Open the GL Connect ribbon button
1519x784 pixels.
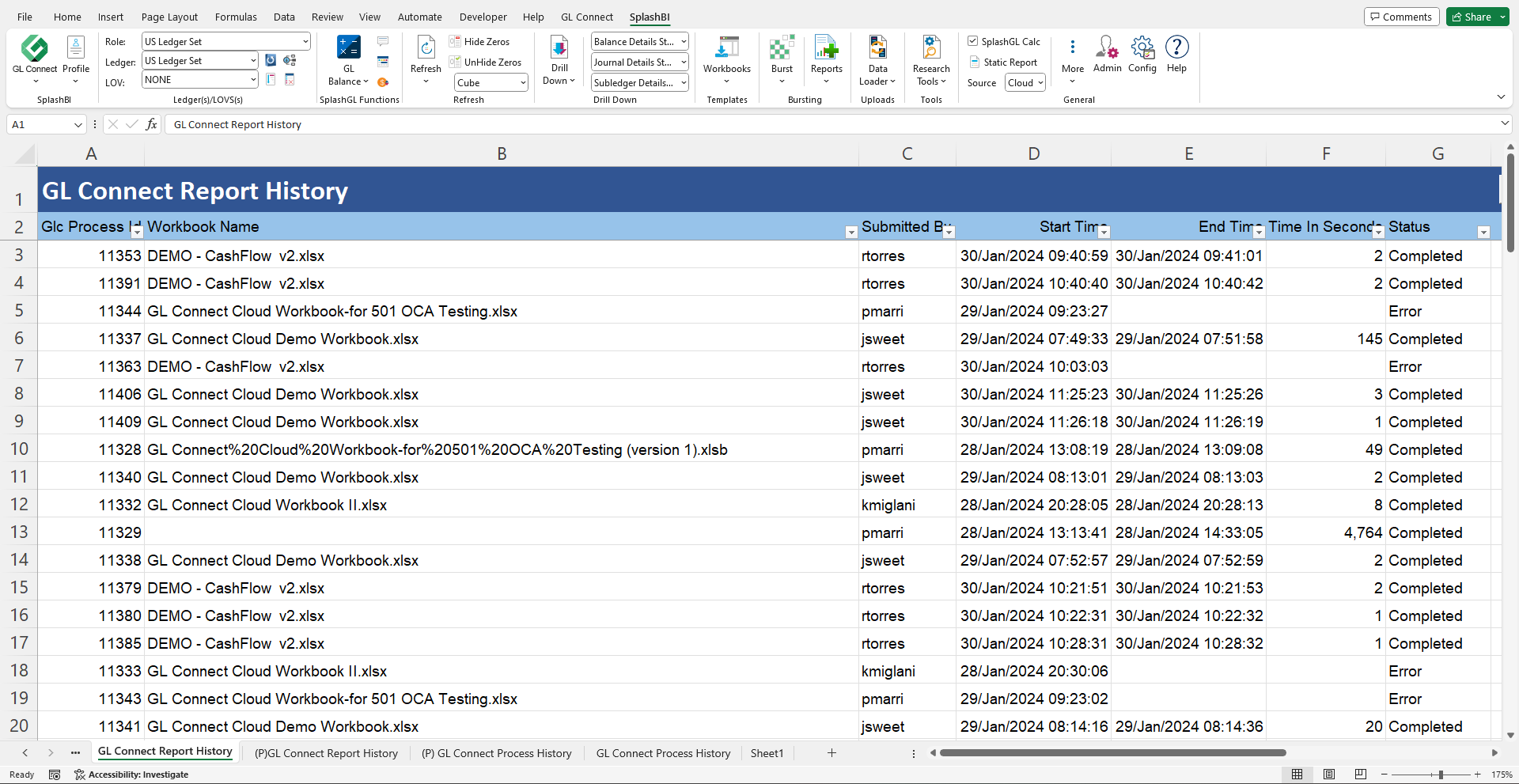(34, 49)
